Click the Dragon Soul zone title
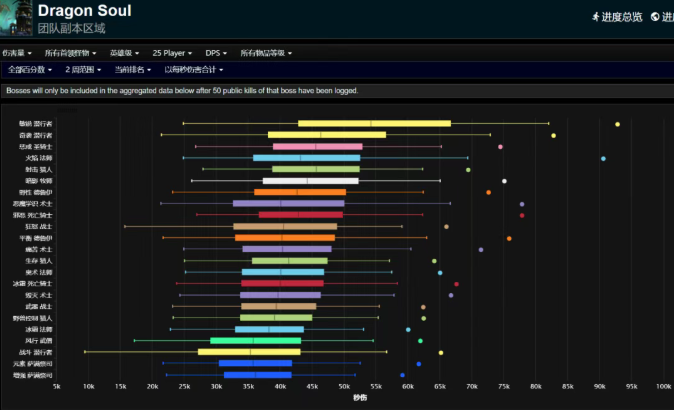676x410 pixels. 84,11
